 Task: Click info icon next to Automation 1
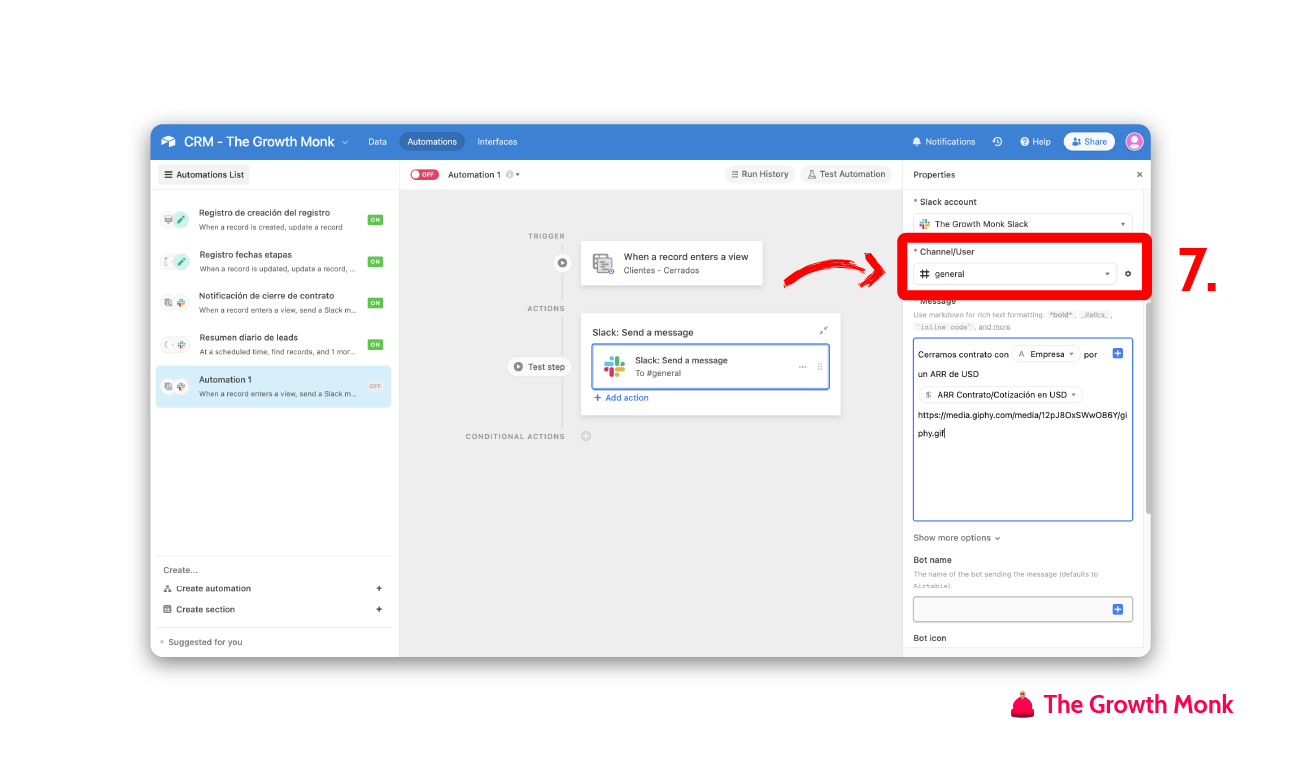click(509, 174)
